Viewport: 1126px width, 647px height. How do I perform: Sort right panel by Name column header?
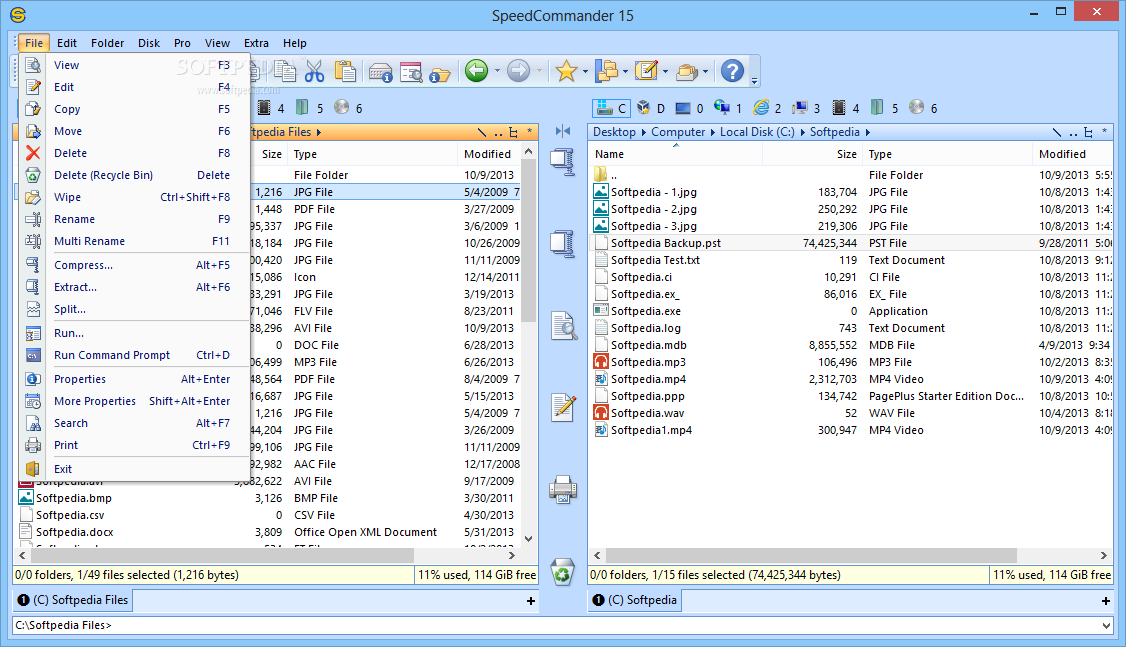point(675,154)
